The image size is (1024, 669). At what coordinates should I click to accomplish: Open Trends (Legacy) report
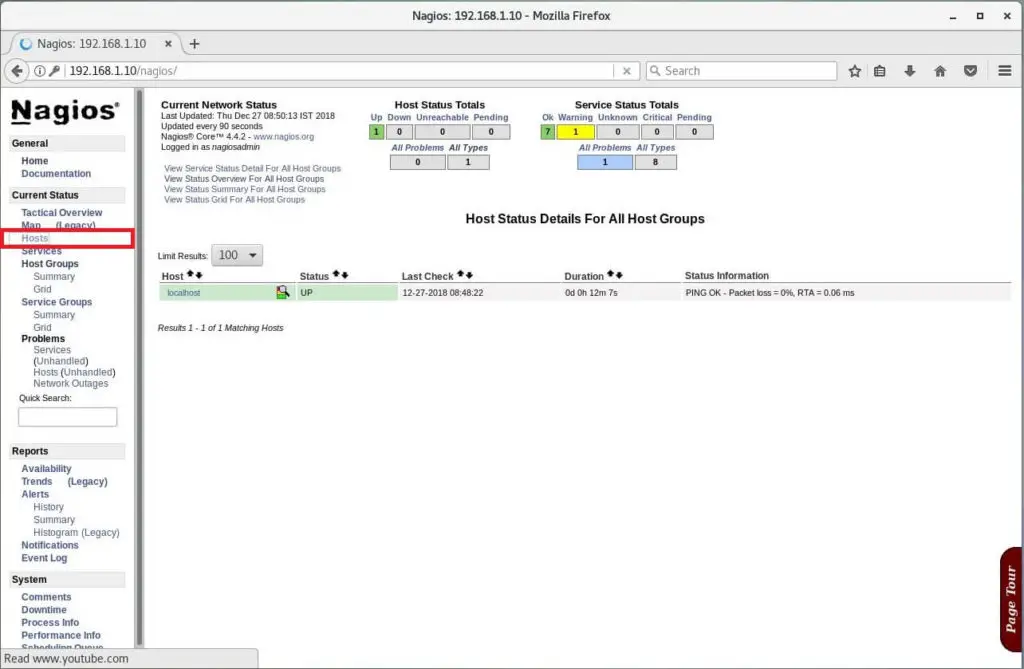coord(64,481)
